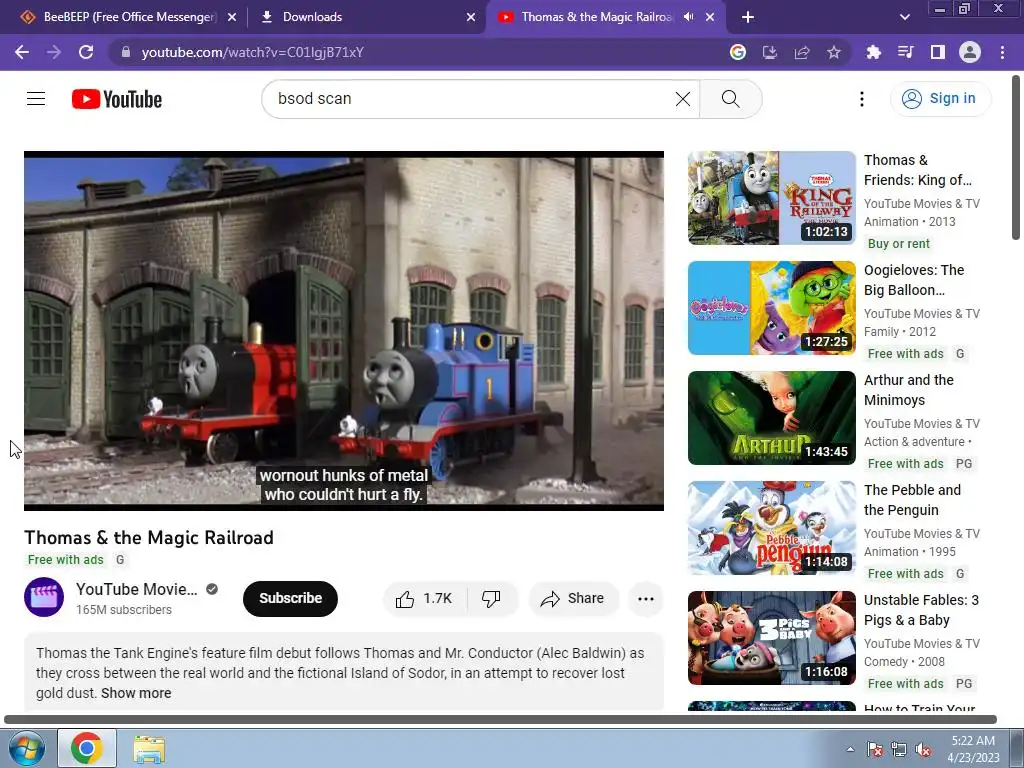Open Oogieloves: The Big Balloon thumbnail
Viewport: 1024px width, 768px height.
tap(771, 308)
